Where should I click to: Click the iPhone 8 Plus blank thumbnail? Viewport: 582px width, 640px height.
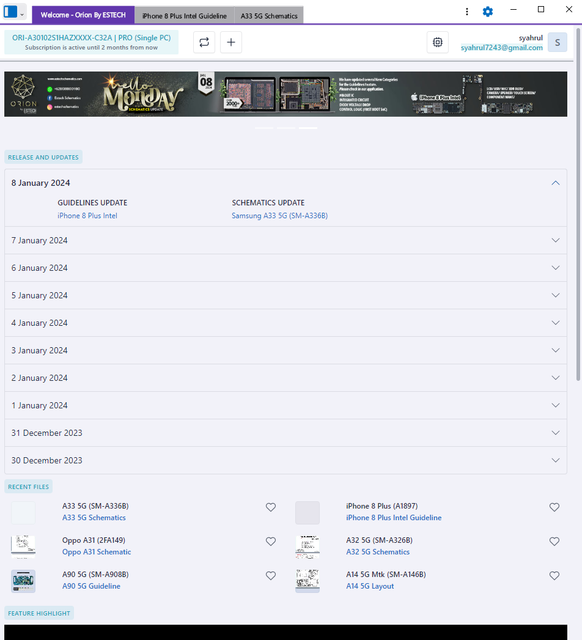coord(307,513)
